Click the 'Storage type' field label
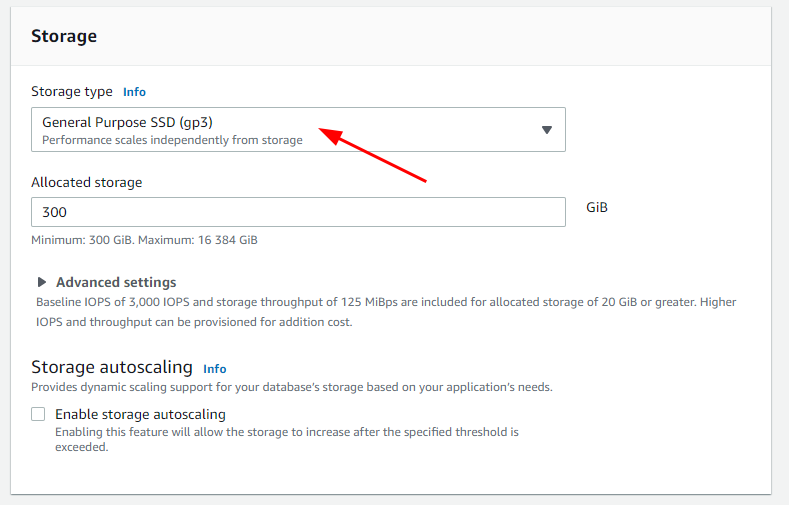Screen dimensions: 789x505 coord(72,92)
